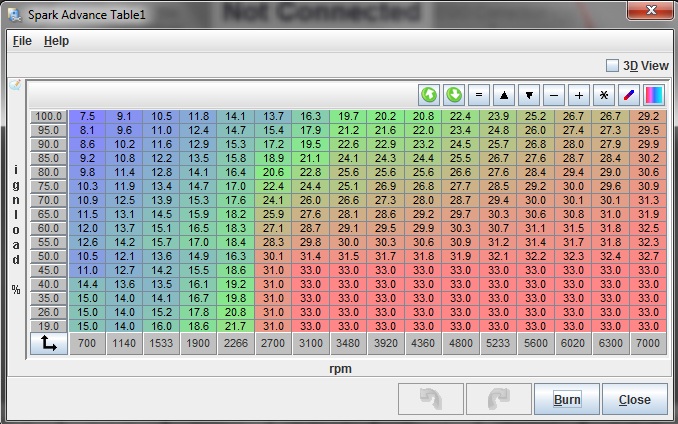
Task: Open the cell color gradient settings
Action: click(654, 95)
